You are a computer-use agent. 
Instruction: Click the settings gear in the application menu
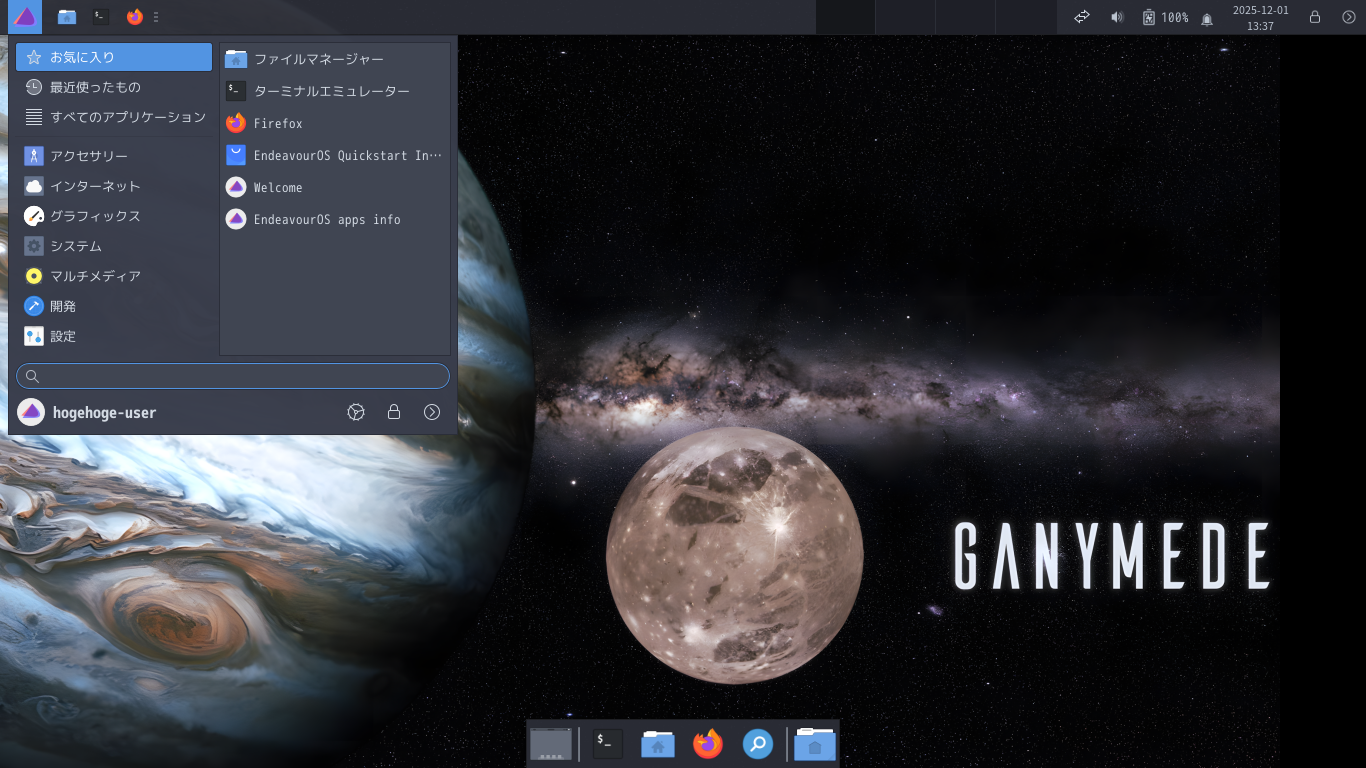355,411
